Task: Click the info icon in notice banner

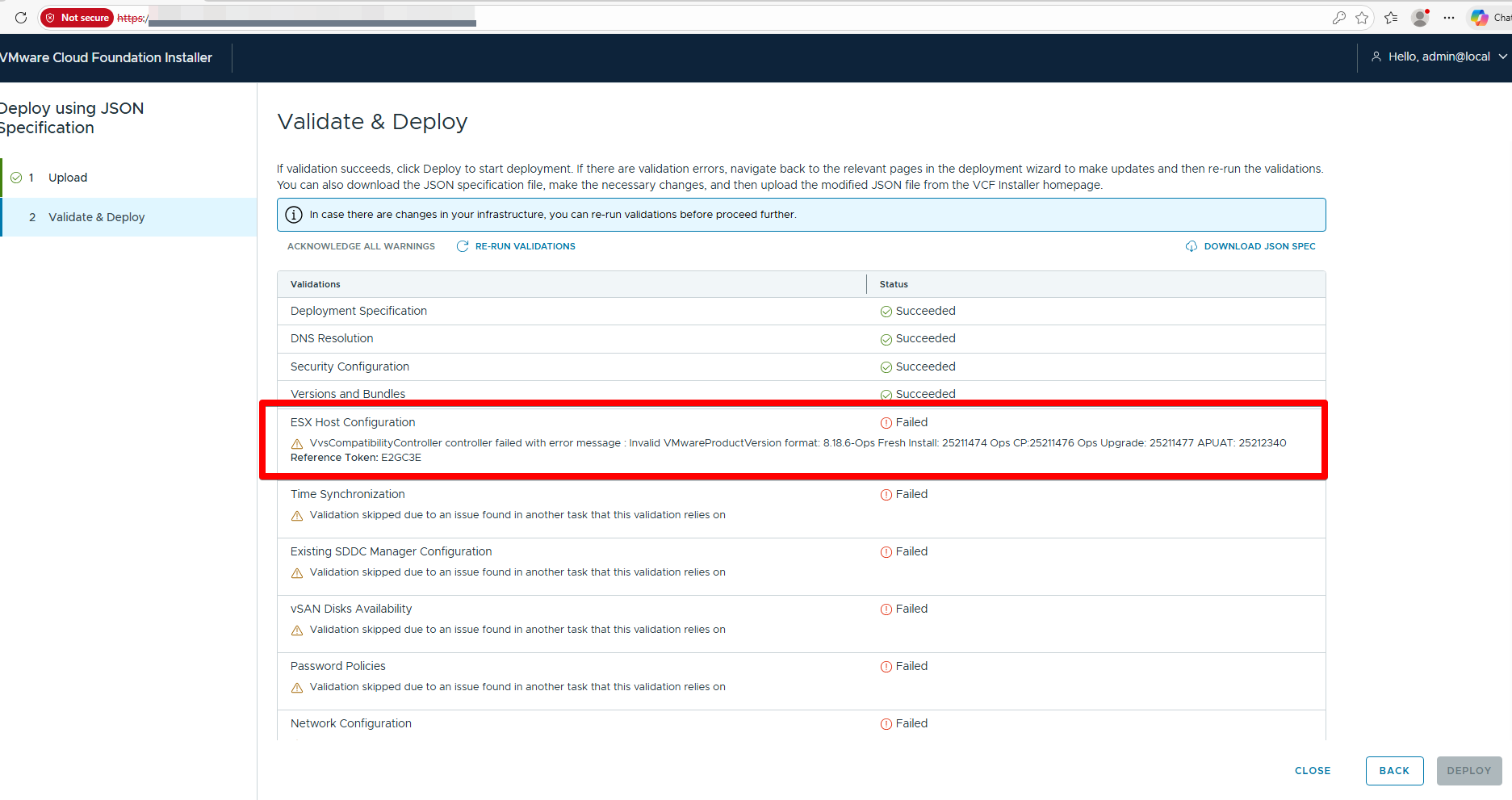Action: 295,215
